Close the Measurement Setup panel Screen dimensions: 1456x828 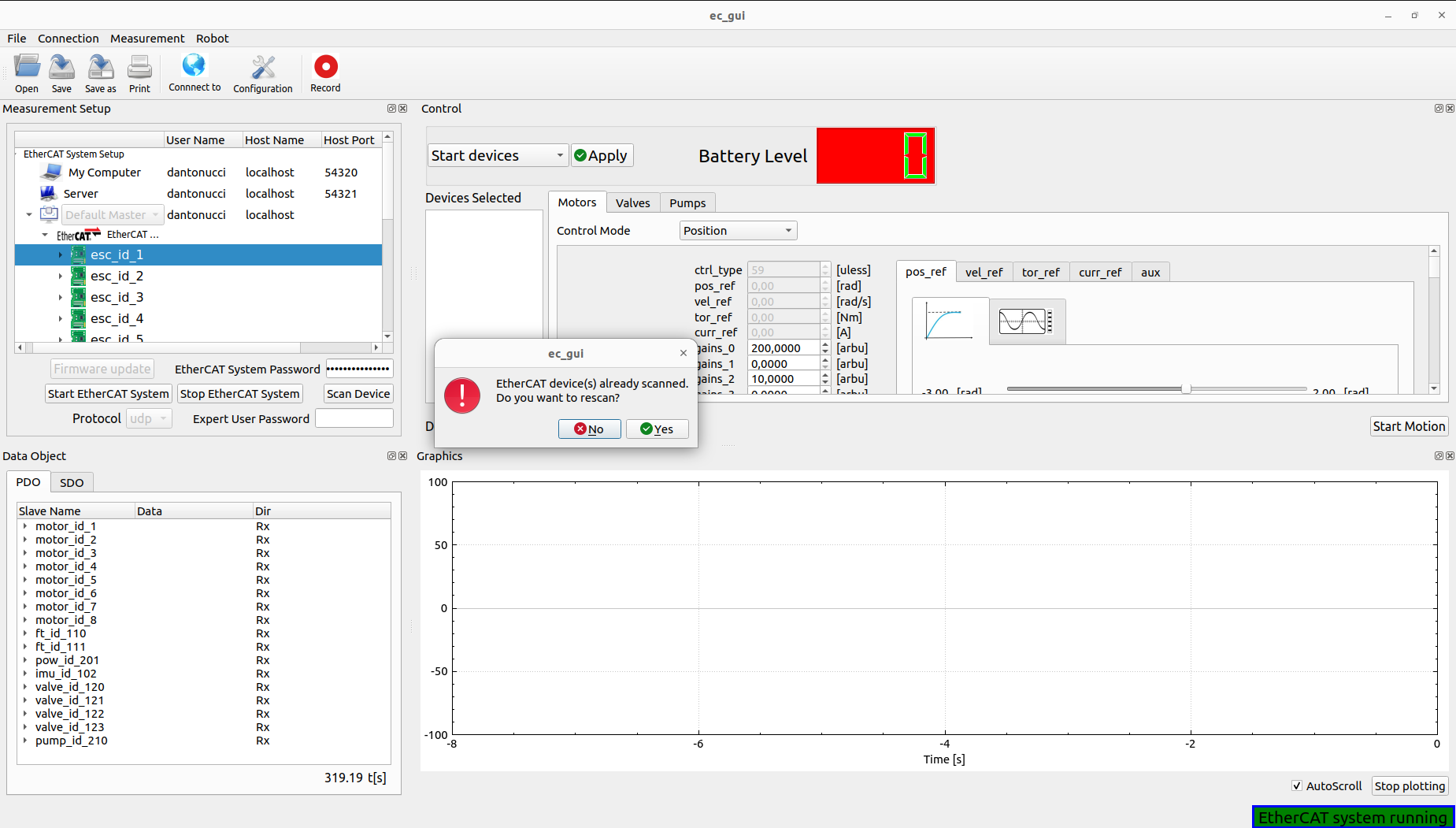(x=403, y=109)
